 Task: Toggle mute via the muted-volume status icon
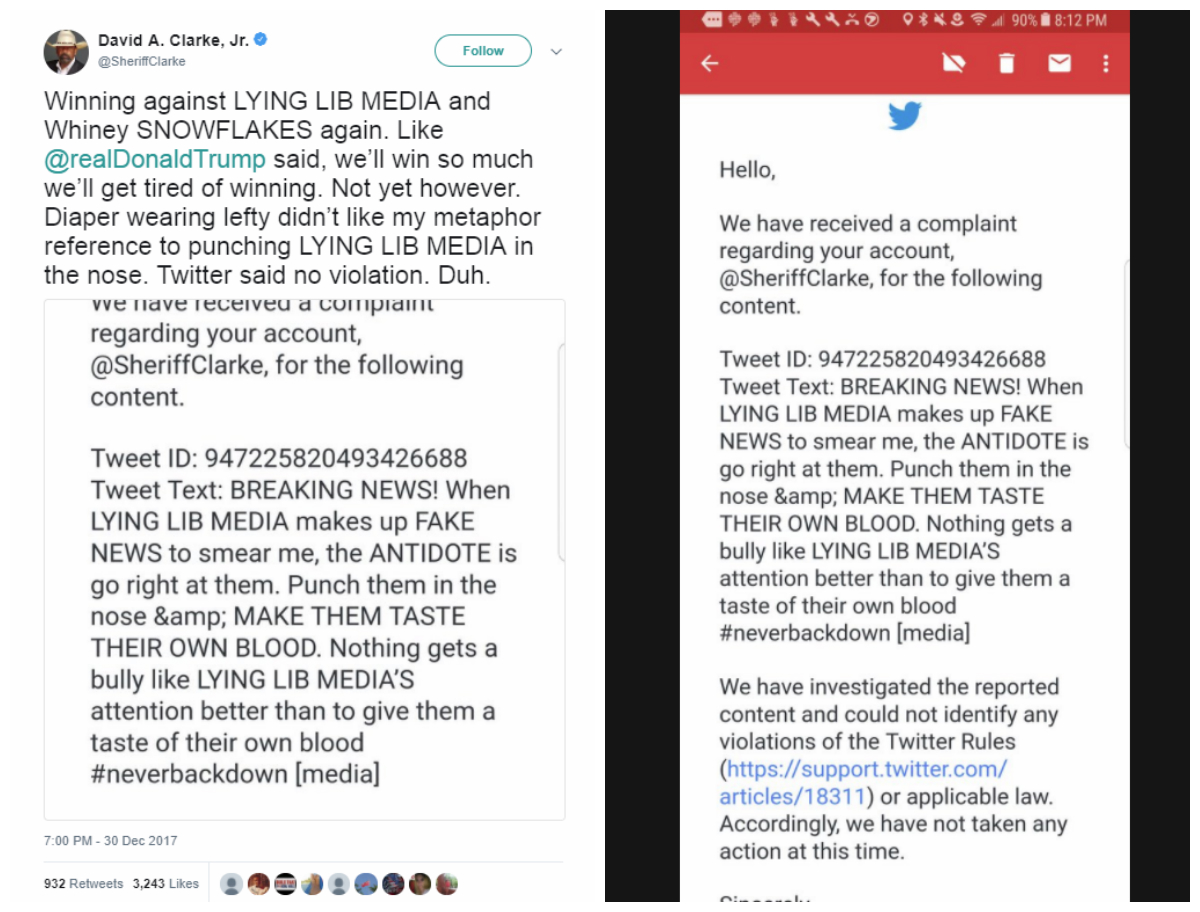[939, 18]
